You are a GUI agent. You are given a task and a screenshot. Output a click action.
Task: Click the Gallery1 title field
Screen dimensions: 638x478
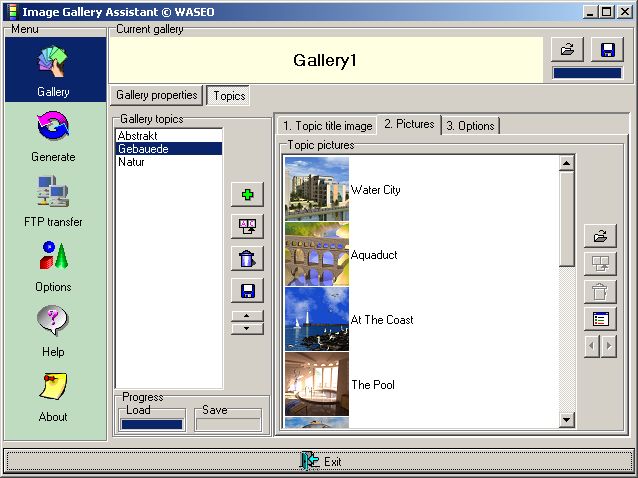(326, 60)
